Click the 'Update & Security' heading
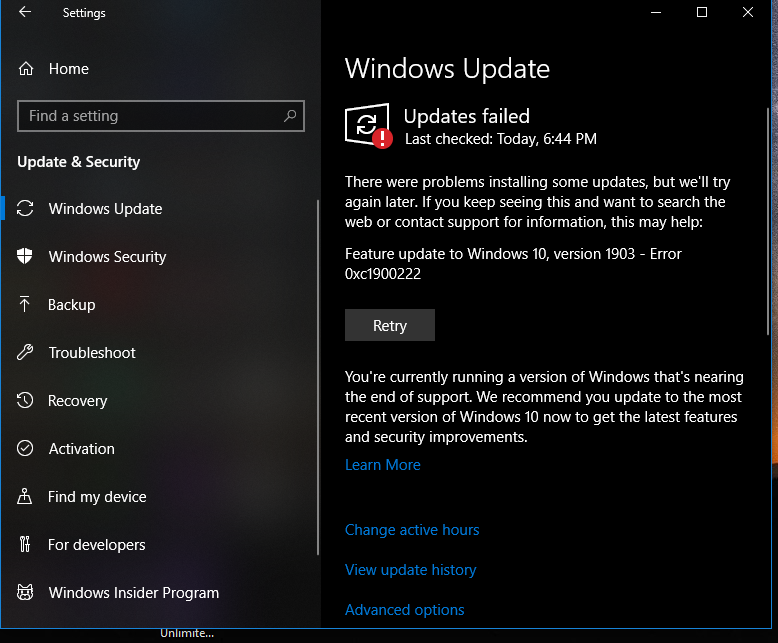This screenshot has height=643, width=778. coord(78,162)
